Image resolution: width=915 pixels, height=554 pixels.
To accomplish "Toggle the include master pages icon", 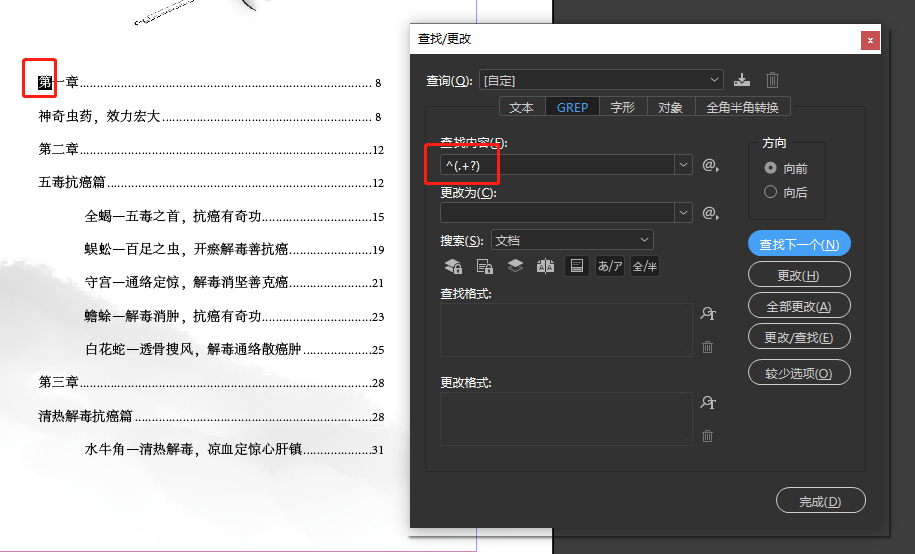I will pyautogui.click(x=546, y=266).
